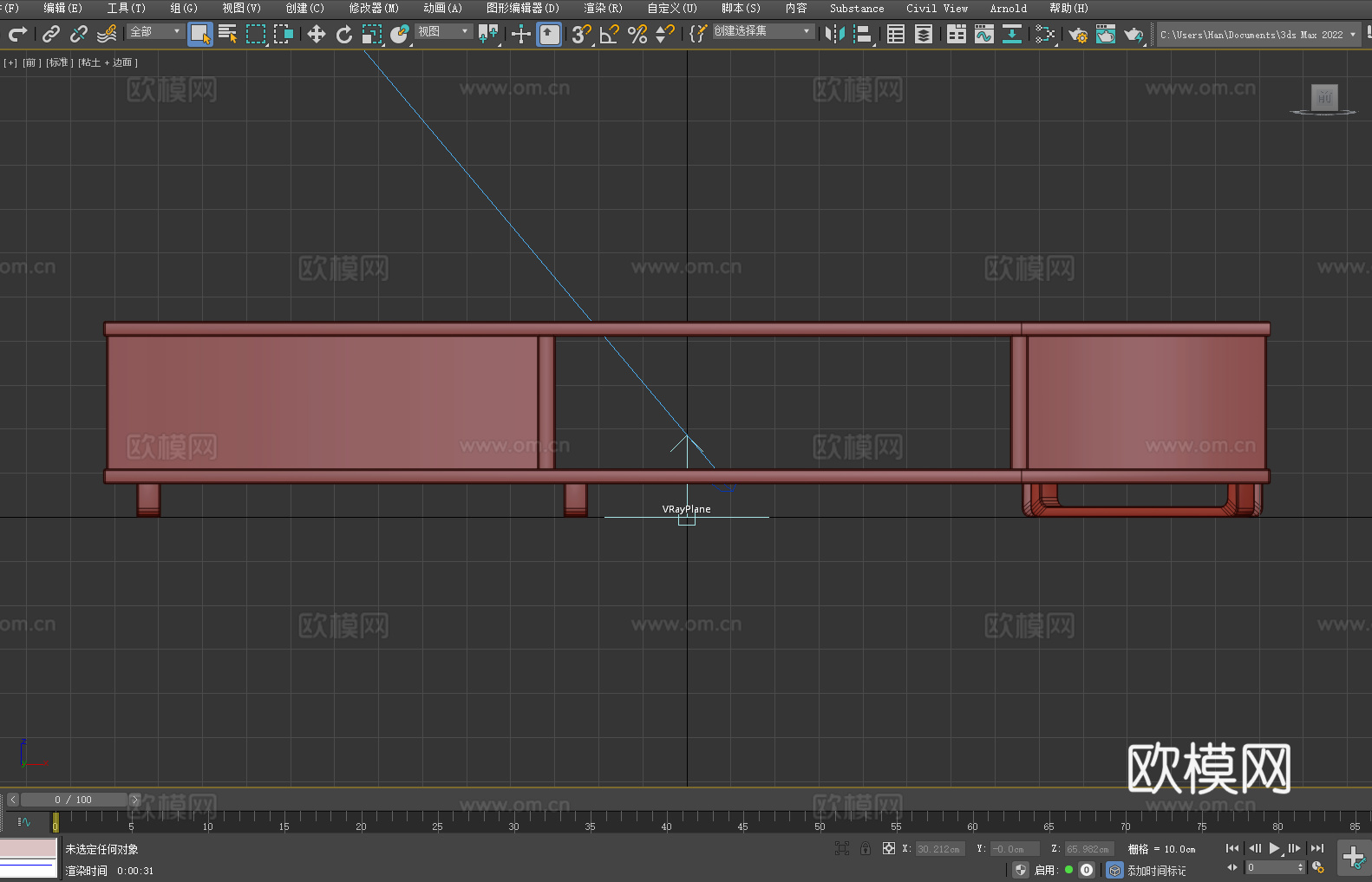Open the Schematic View icon
This screenshot has width=1372, height=882.
1012,34
